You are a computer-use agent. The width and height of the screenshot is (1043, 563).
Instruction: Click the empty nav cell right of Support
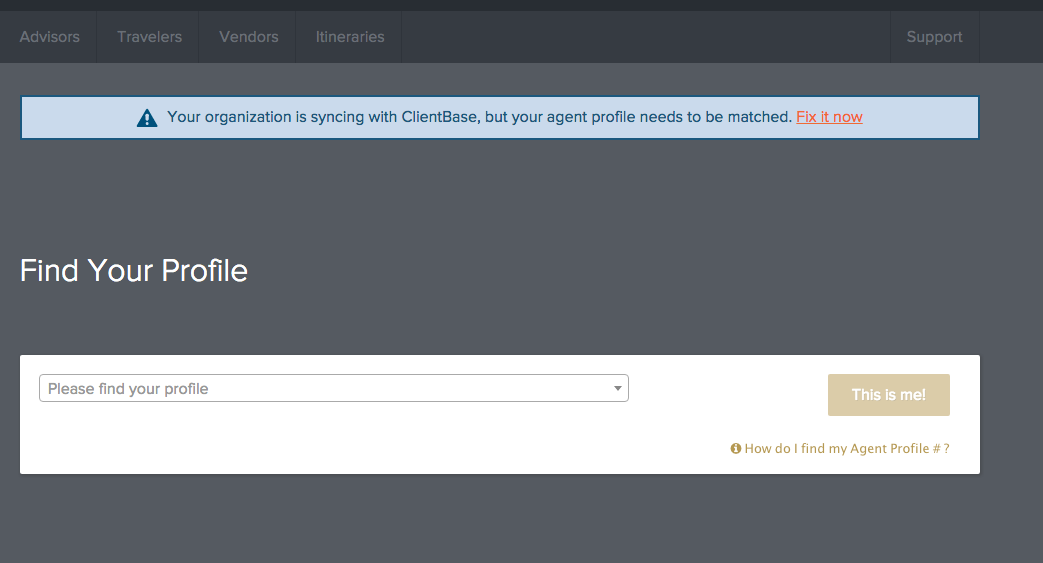[1011, 37]
